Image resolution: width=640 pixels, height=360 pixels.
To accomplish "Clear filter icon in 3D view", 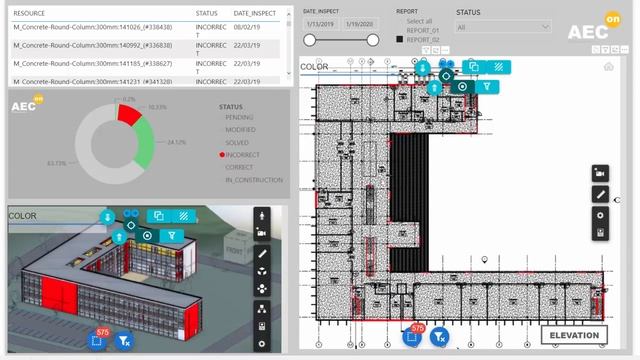I will (124, 340).
